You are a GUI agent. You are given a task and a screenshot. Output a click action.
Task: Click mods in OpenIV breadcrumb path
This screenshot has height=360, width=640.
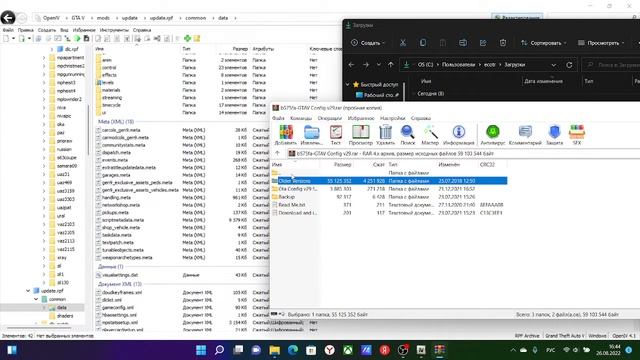point(103,18)
